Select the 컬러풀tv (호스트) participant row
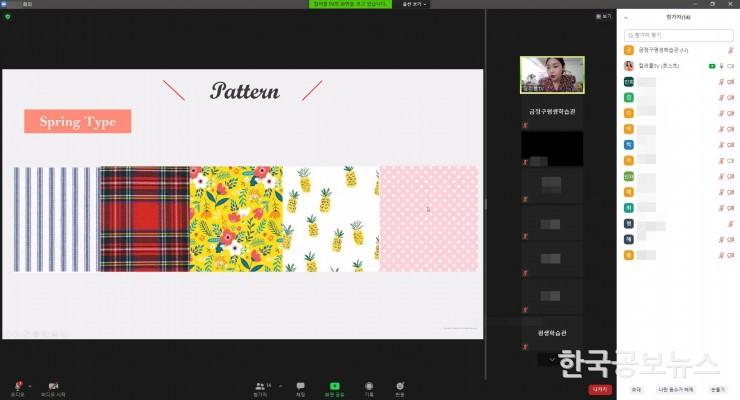The width and height of the screenshot is (740, 400). (679, 66)
